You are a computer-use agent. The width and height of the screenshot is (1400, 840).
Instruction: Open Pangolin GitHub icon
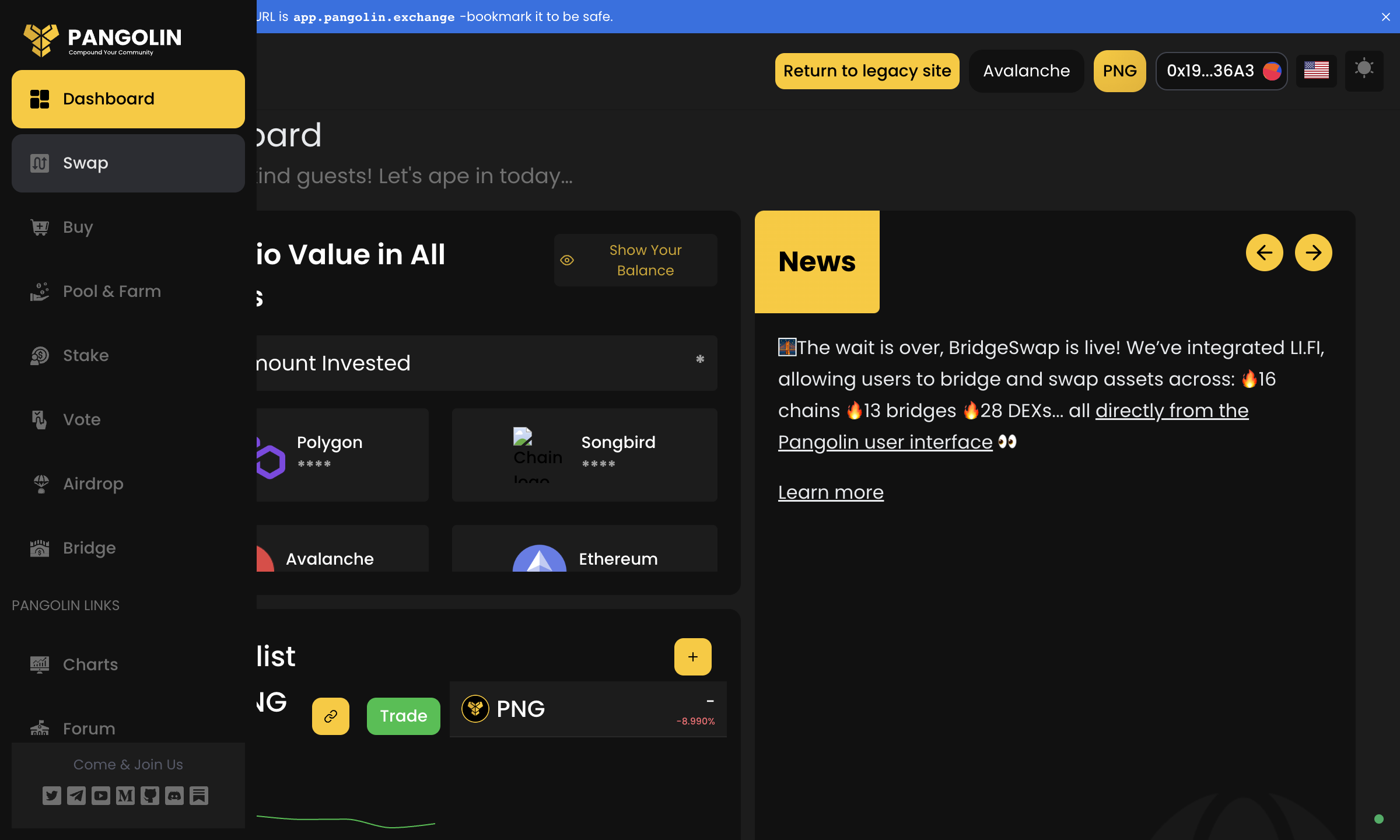(150, 796)
